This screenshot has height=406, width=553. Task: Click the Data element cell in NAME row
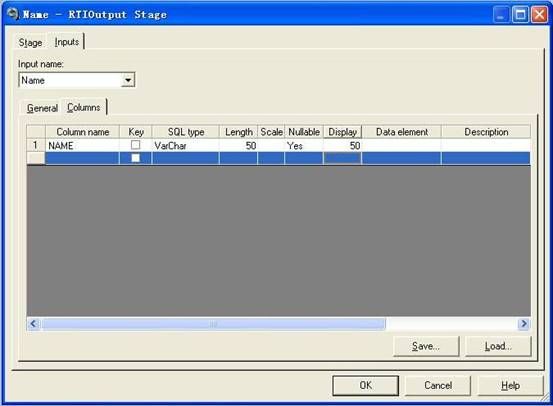pos(402,145)
